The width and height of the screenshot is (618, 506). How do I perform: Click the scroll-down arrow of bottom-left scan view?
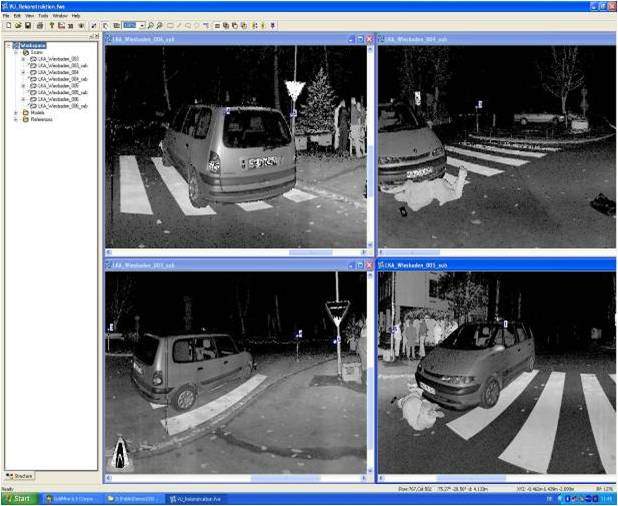click(370, 471)
